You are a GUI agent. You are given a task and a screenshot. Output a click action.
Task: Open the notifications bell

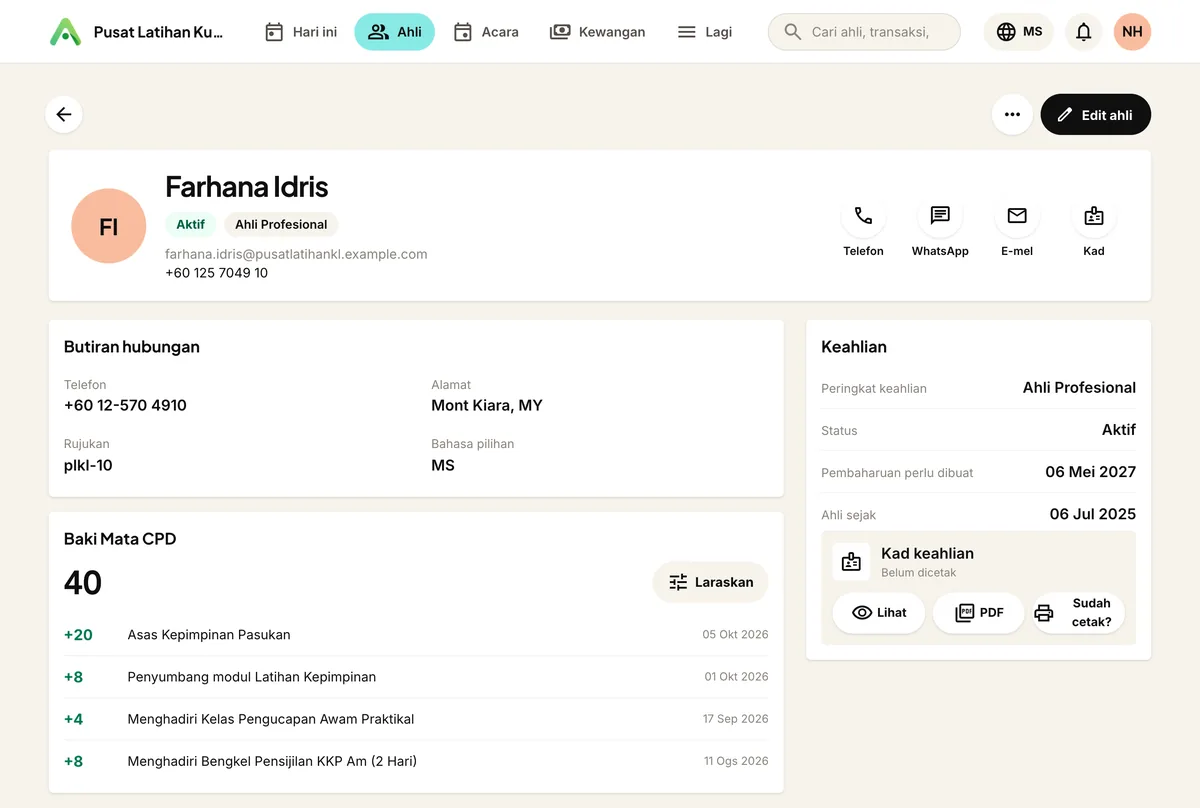(x=1083, y=32)
